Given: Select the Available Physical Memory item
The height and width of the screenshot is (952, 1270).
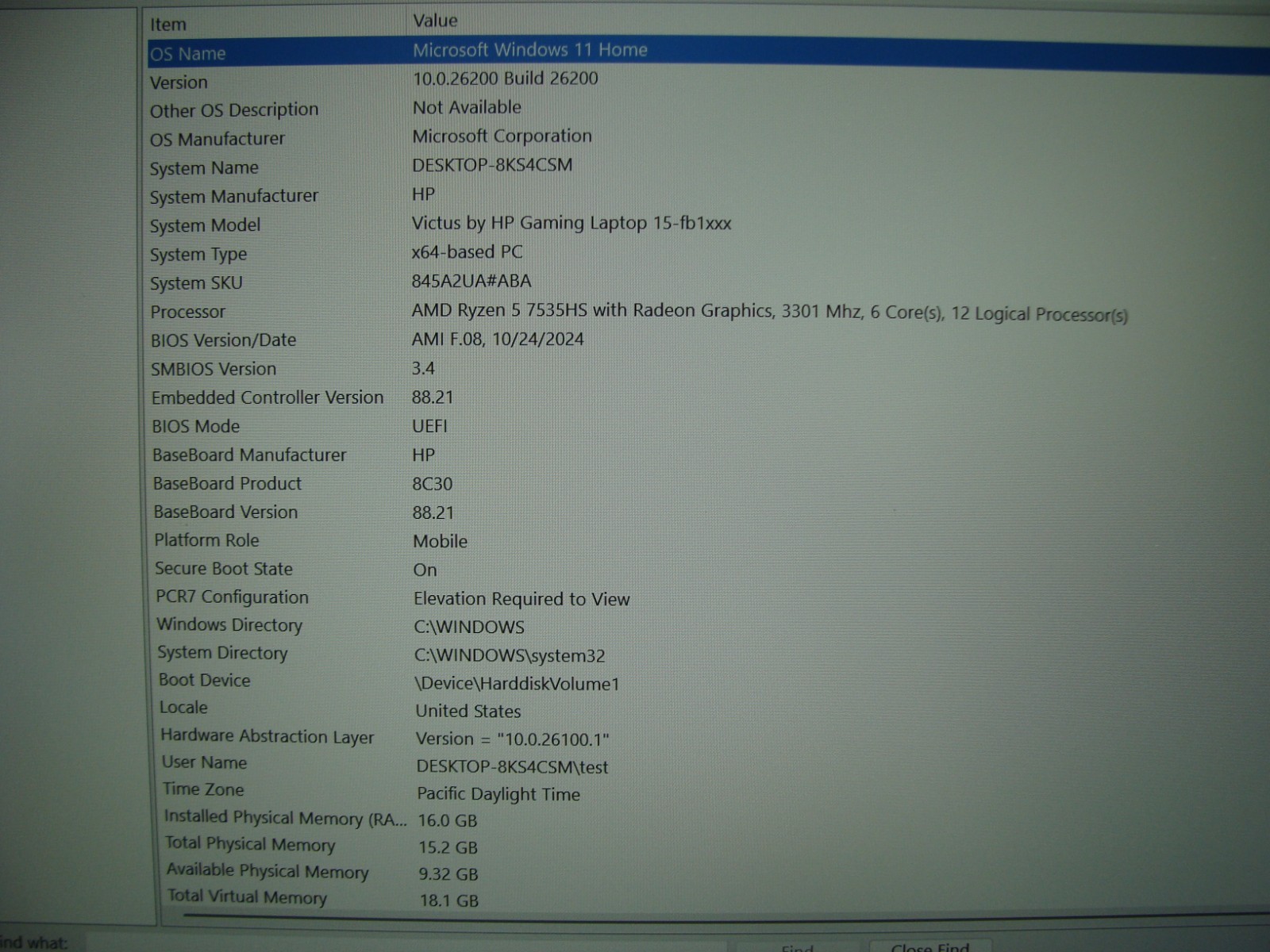Looking at the screenshot, I should pos(267,871).
